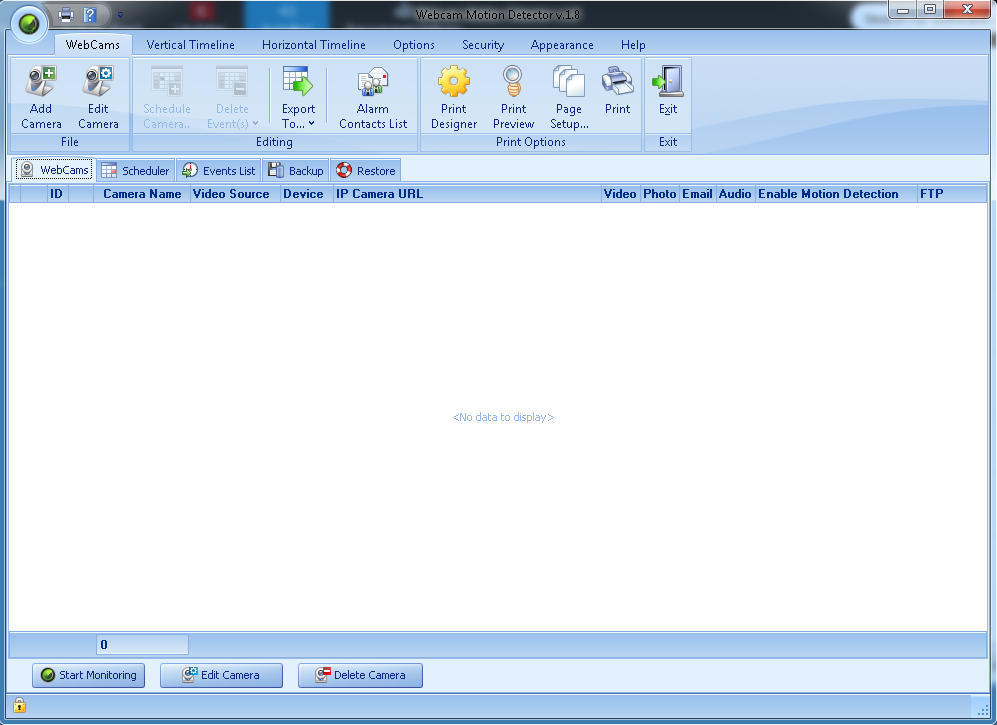
Task: Switch to Vertical Timeline tab
Action: pyautogui.click(x=190, y=45)
